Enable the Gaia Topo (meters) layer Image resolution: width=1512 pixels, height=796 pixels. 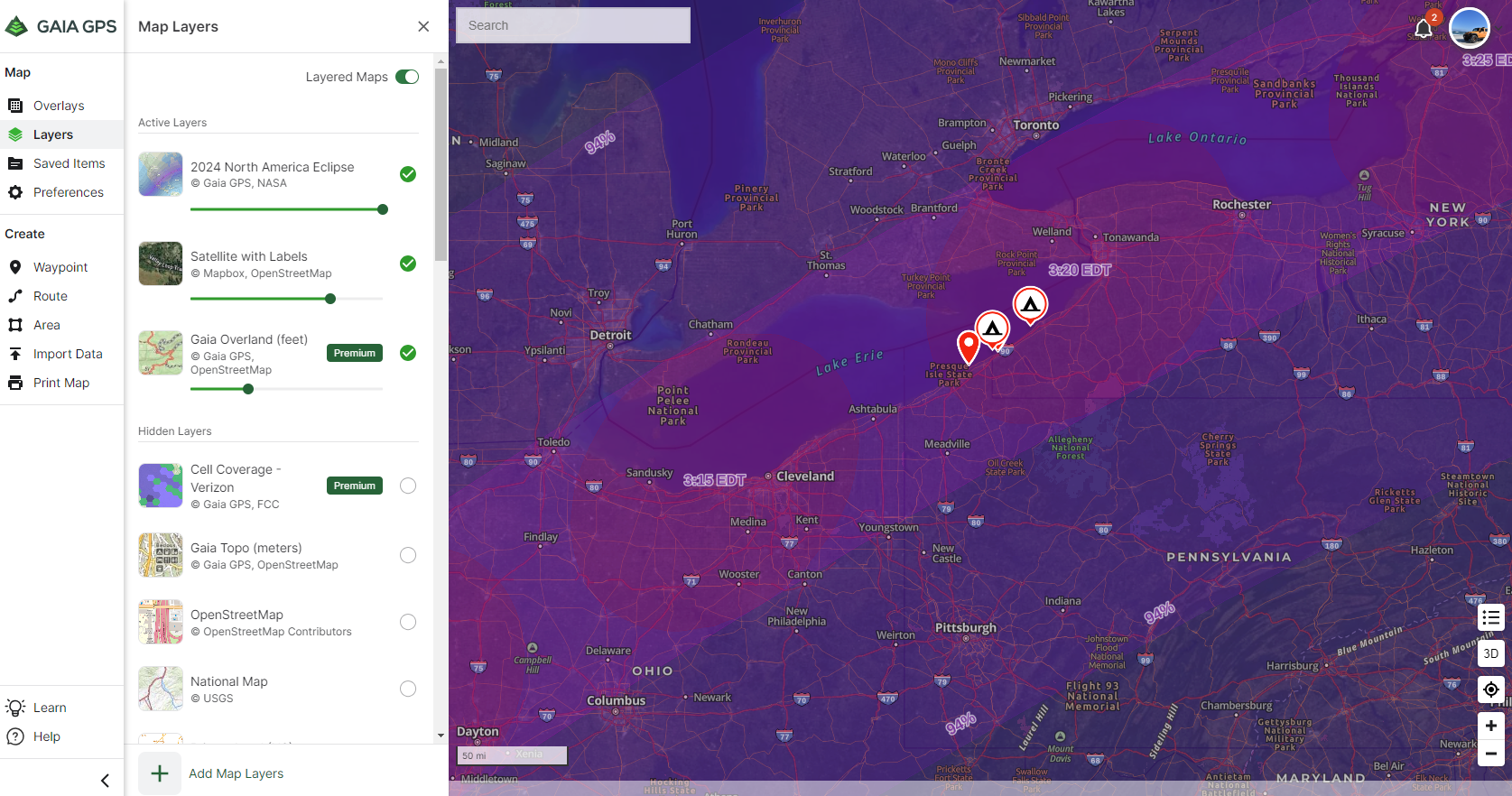point(408,555)
